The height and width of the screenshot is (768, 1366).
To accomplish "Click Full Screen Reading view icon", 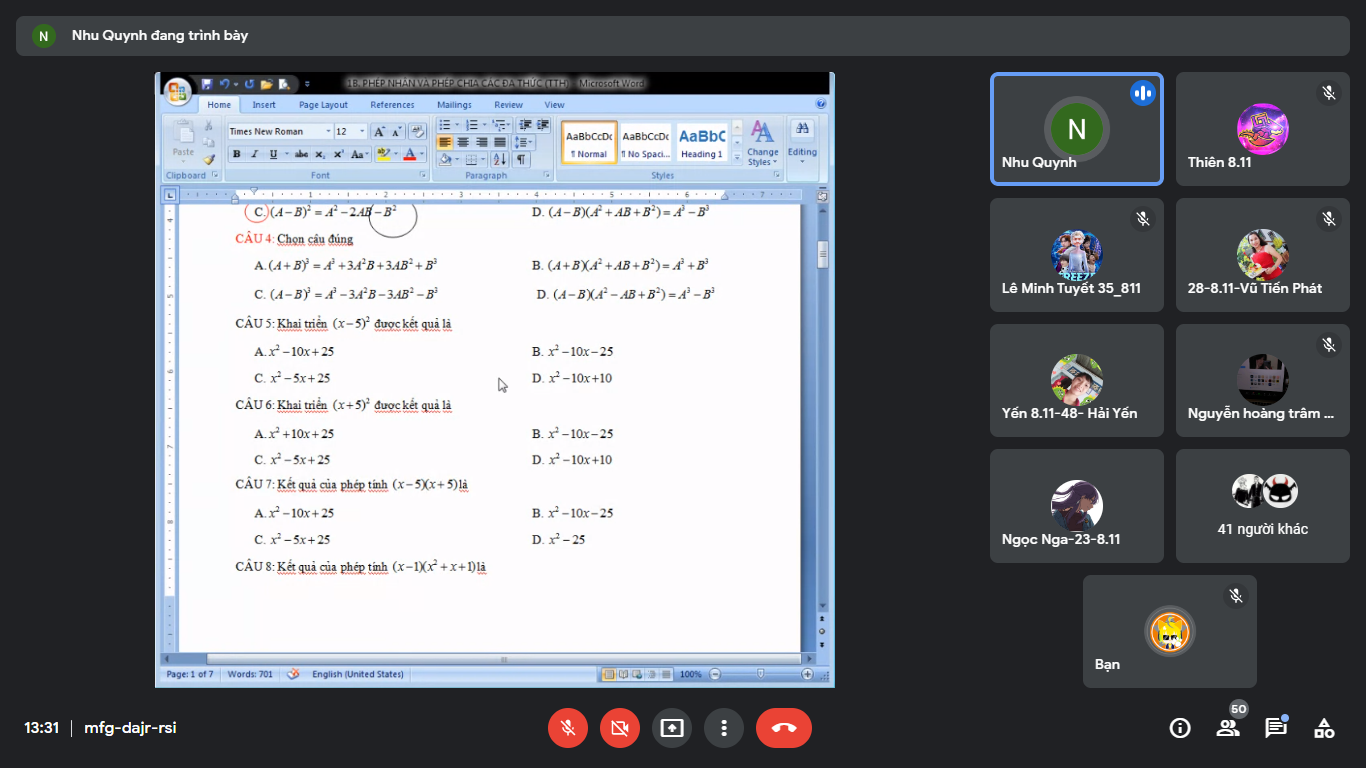I will coord(624,674).
